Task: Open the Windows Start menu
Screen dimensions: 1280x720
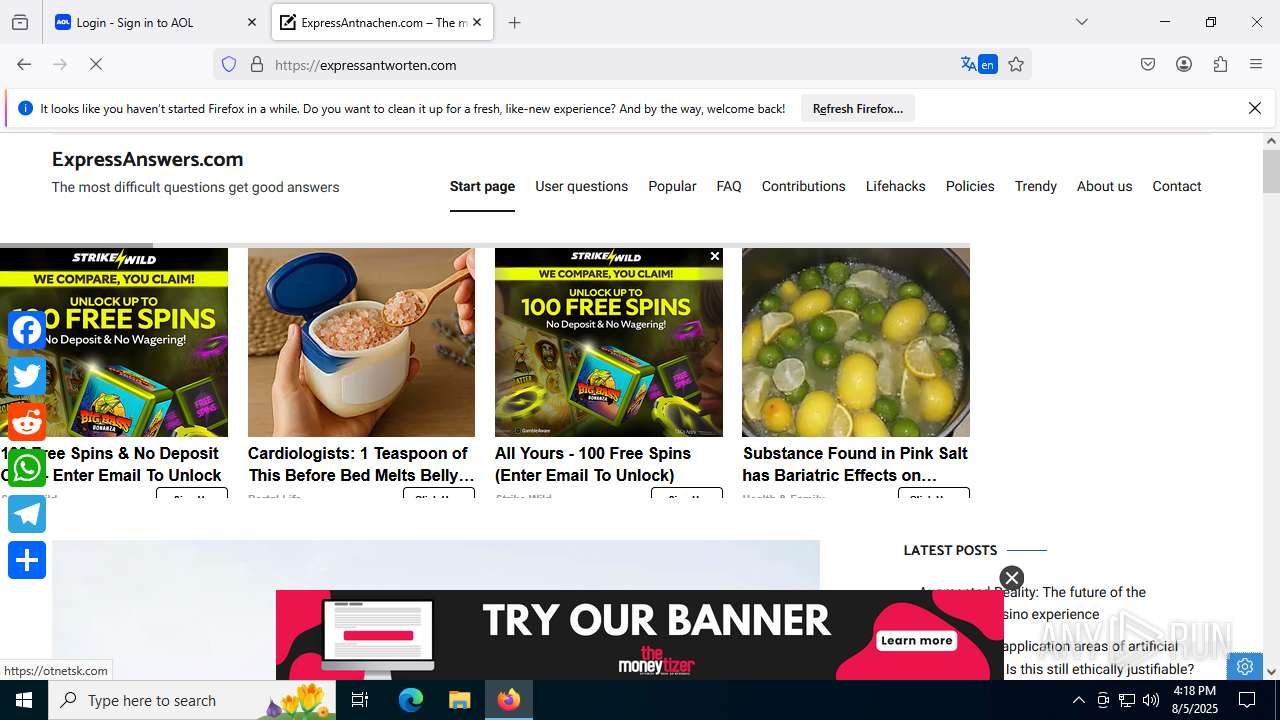Action: (24, 700)
